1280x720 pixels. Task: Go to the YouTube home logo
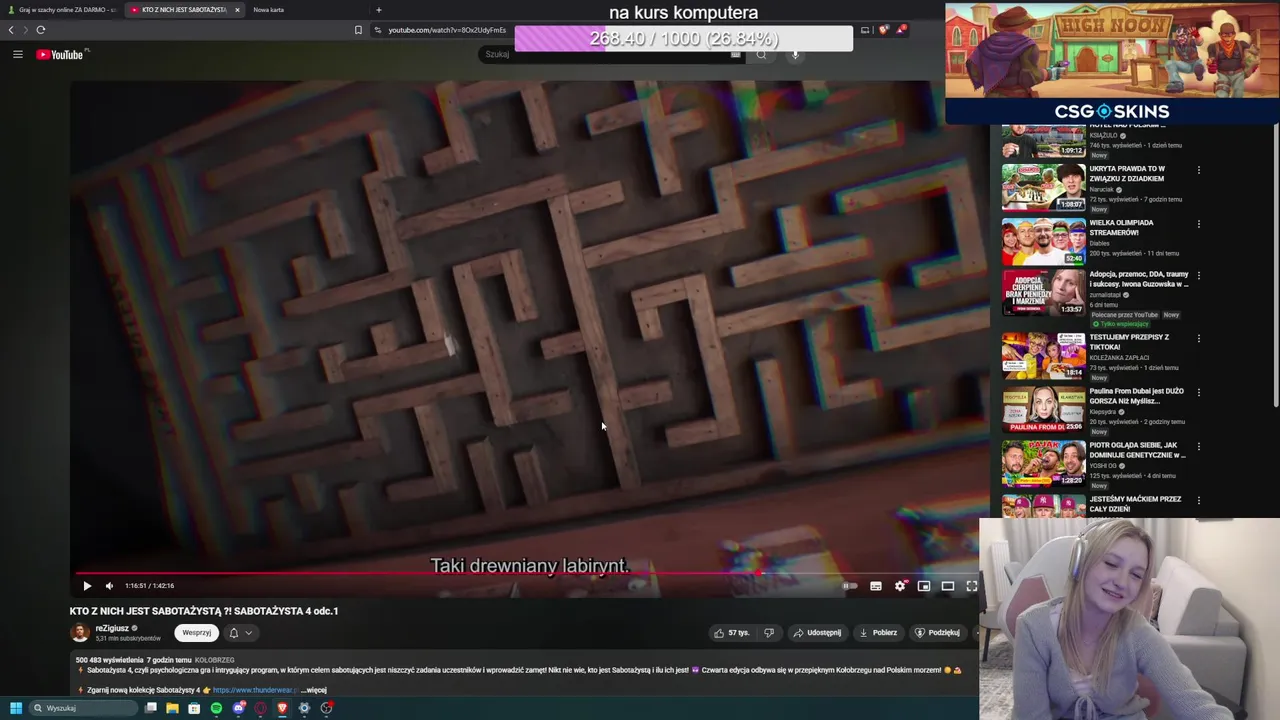click(62, 54)
